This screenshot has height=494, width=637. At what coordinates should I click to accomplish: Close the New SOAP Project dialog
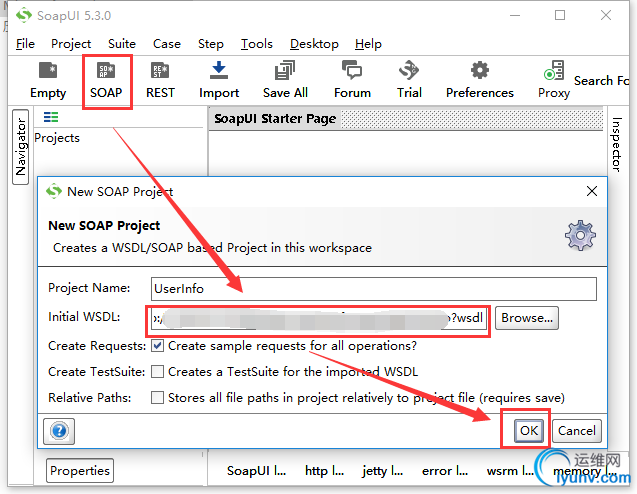pos(592,191)
